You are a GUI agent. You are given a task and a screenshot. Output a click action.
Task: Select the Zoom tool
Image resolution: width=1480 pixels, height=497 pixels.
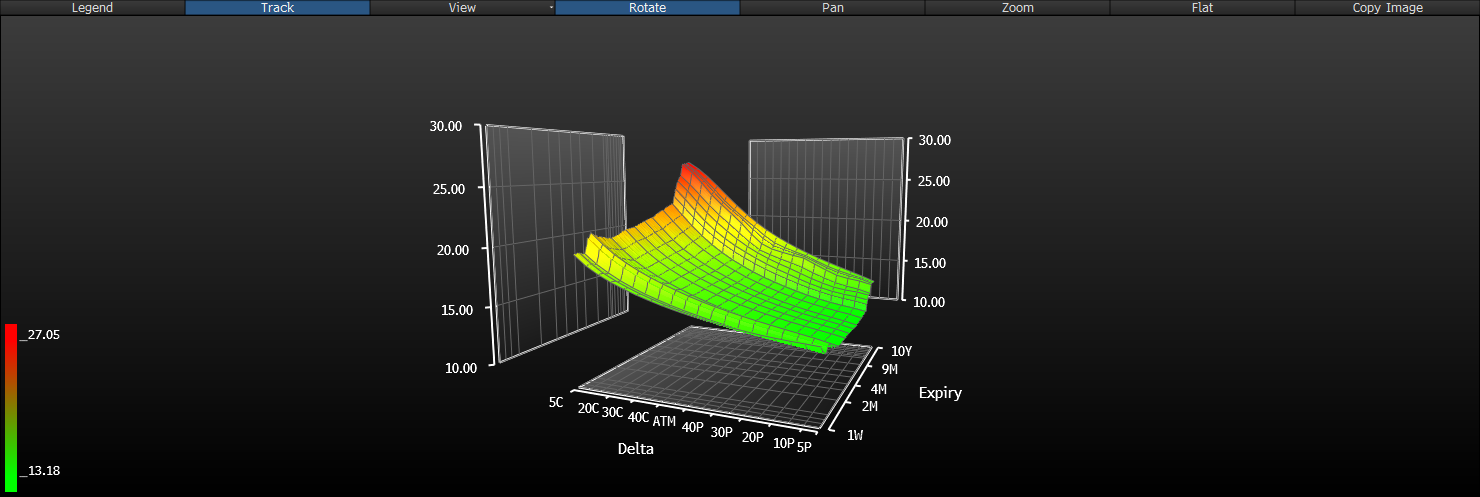pyautogui.click(x=1017, y=8)
